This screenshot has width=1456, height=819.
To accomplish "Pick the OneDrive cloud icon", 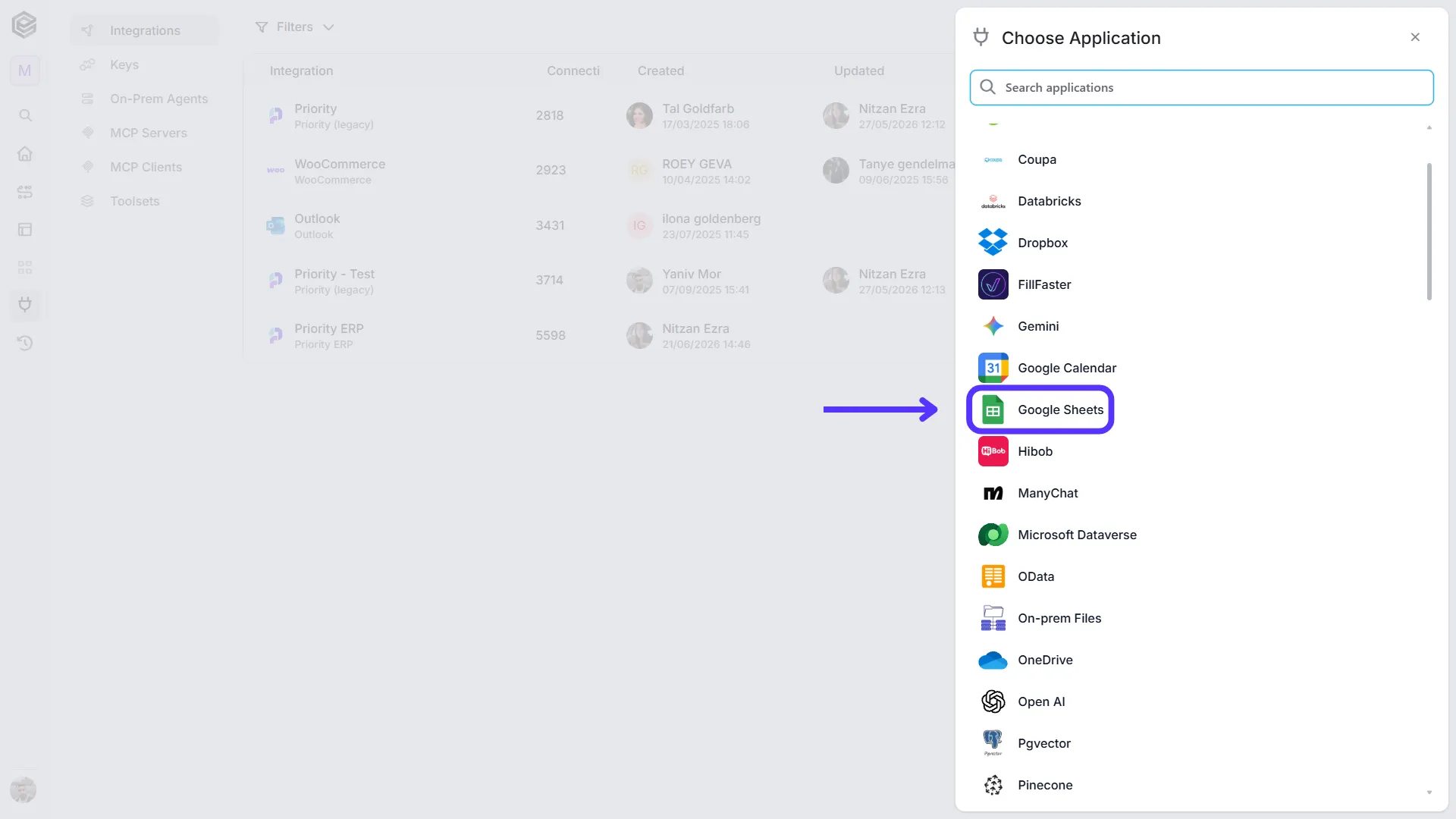I will click(993, 660).
